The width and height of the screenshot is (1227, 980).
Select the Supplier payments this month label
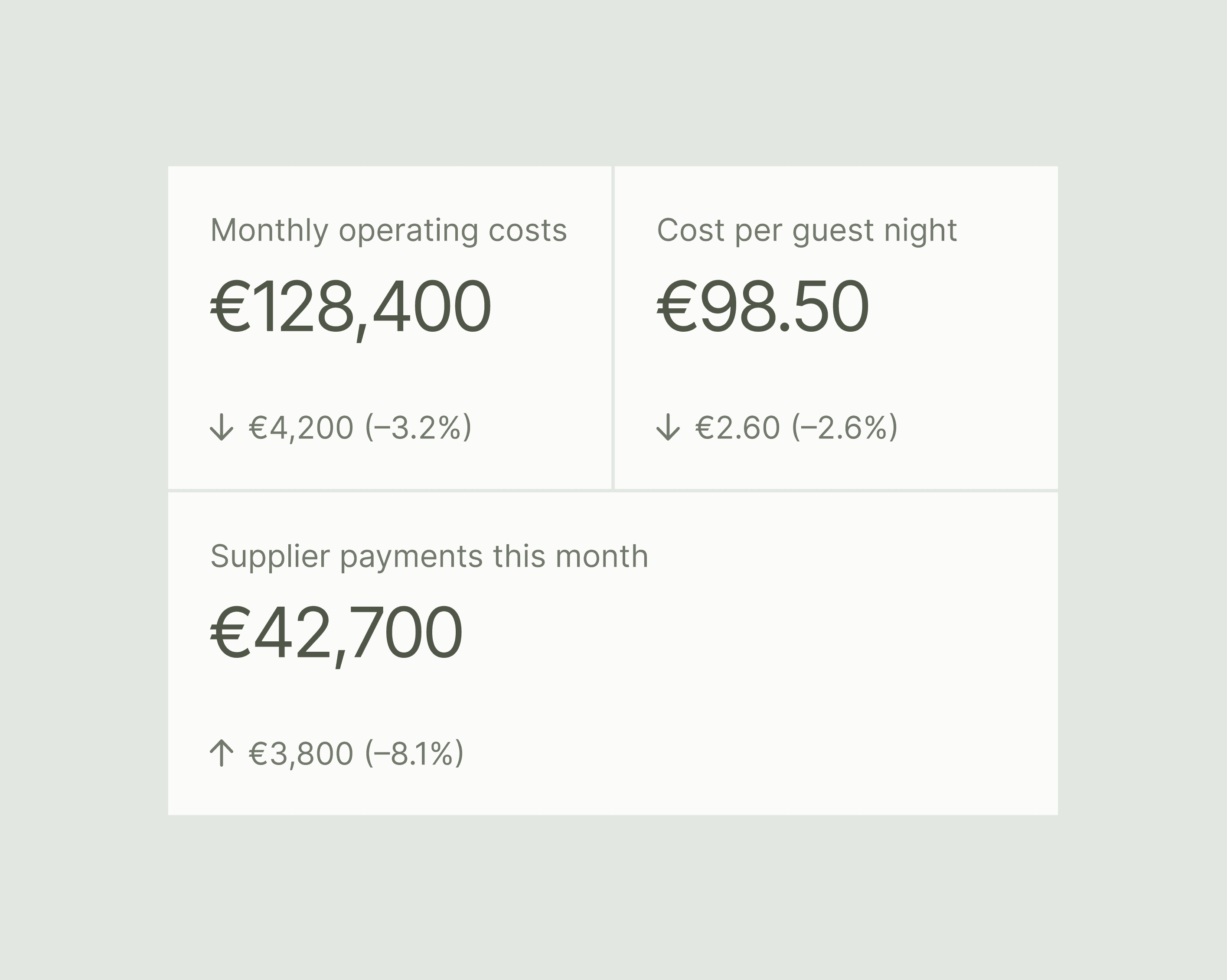(x=429, y=557)
